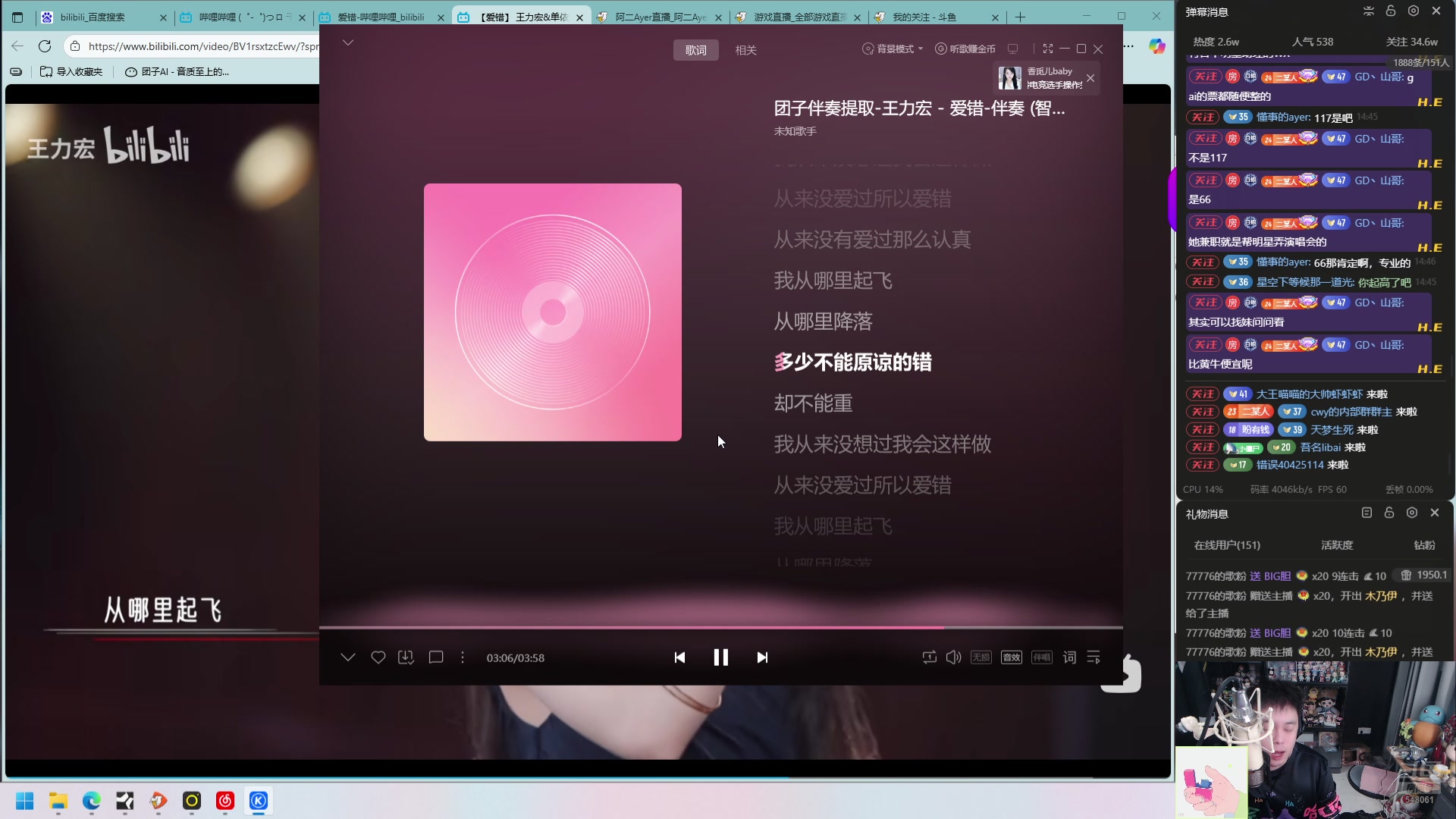Enable the 无损 lossless audio toggle
Image resolution: width=1456 pixels, height=819 pixels.
[x=981, y=657]
